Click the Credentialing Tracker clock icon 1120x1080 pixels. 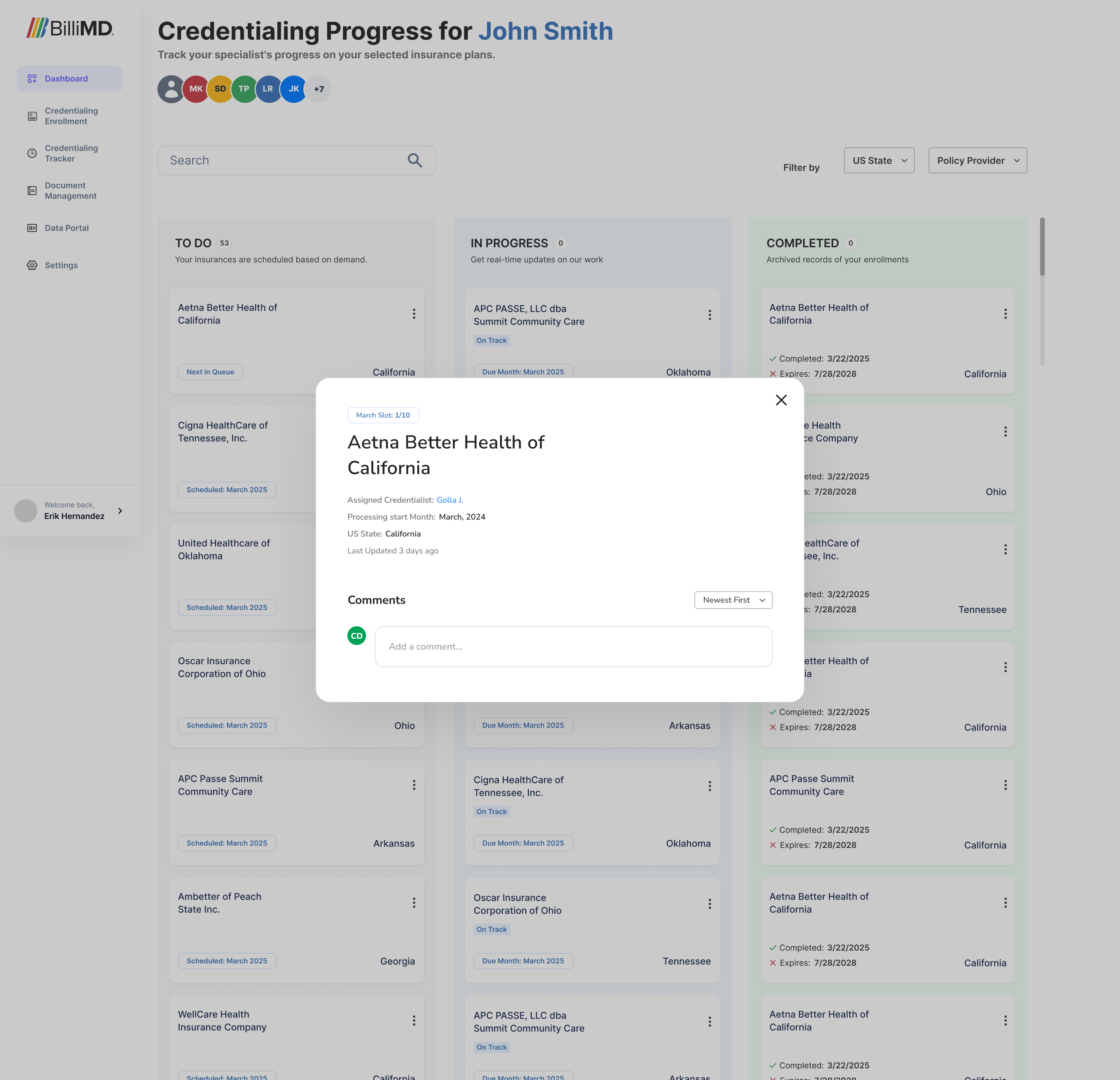(x=32, y=153)
